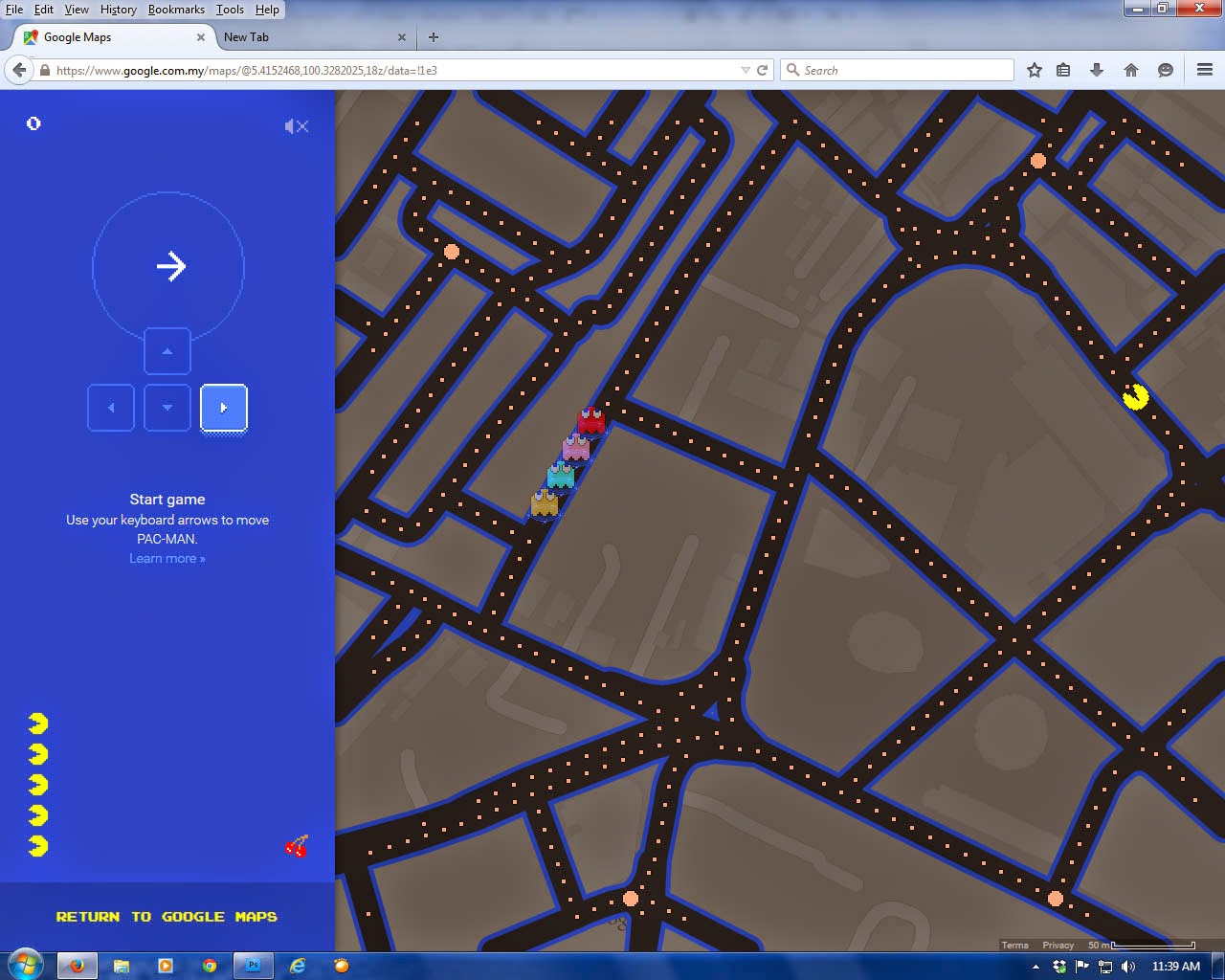The width and height of the screenshot is (1225, 980).
Task: Click the down arrow game control
Action: pos(167,408)
